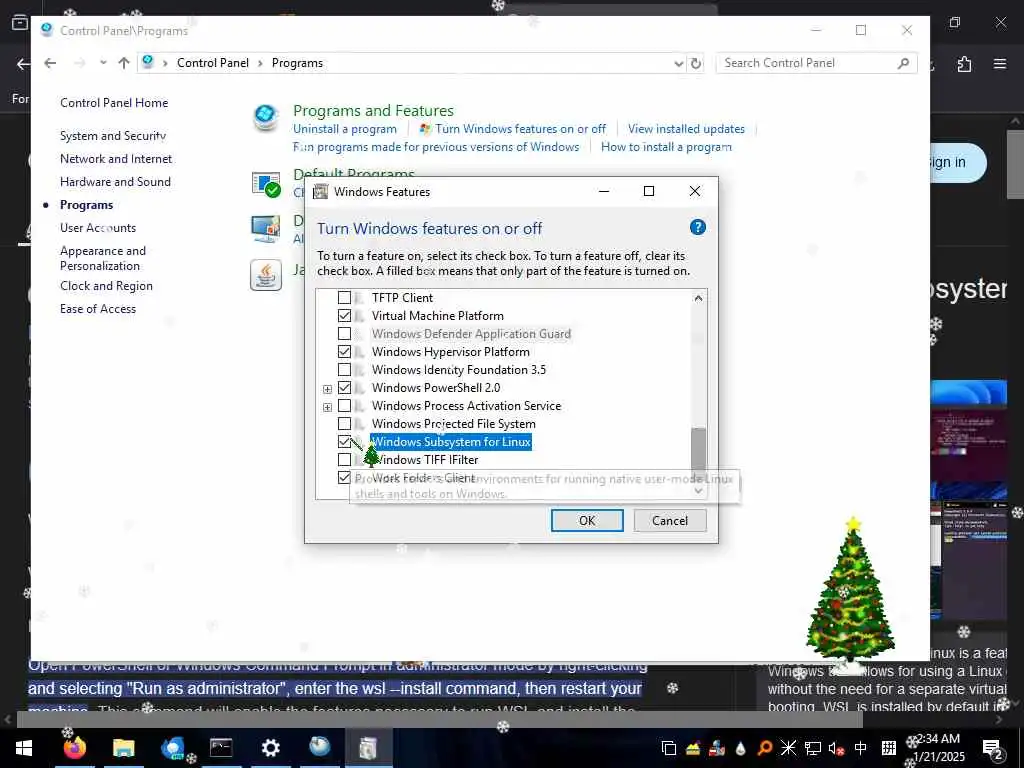
Task: Uncheck Virtual Machine Platform
Action: click(344, 315)
